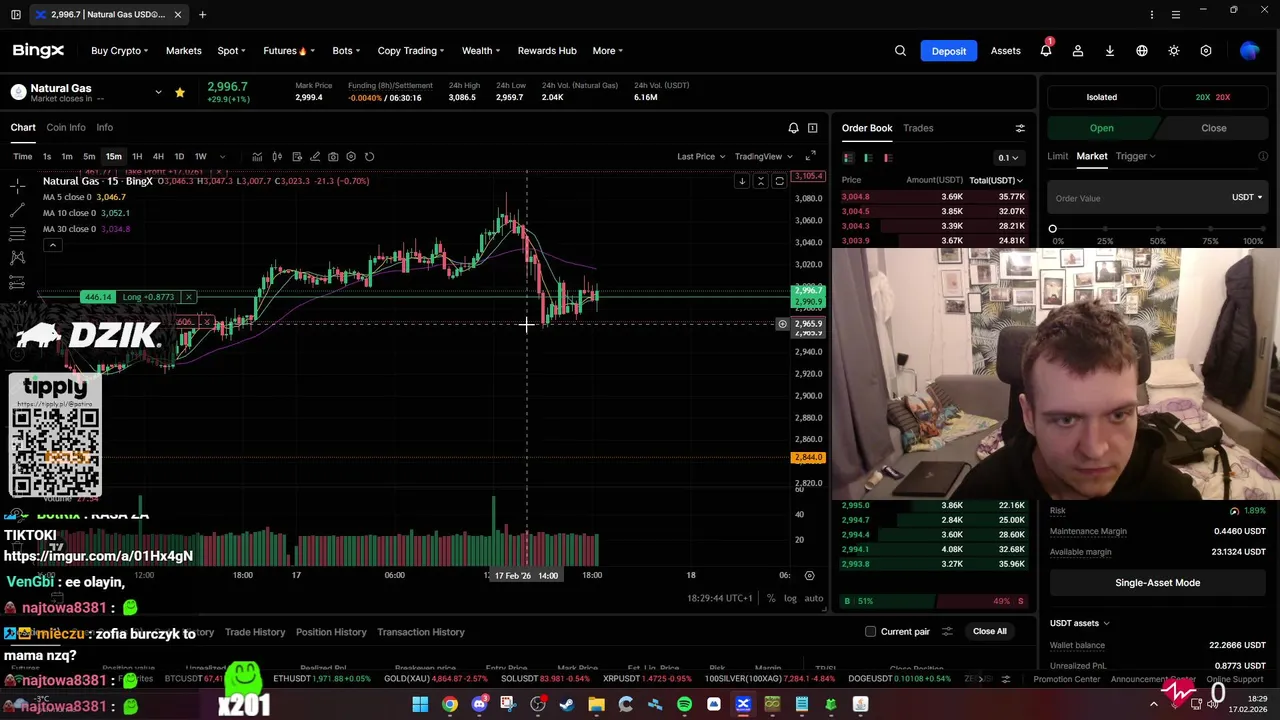Screen dimensions: 1280x720
Task: Toggle percent scale on chart
Action: click(x=771, y=598)
